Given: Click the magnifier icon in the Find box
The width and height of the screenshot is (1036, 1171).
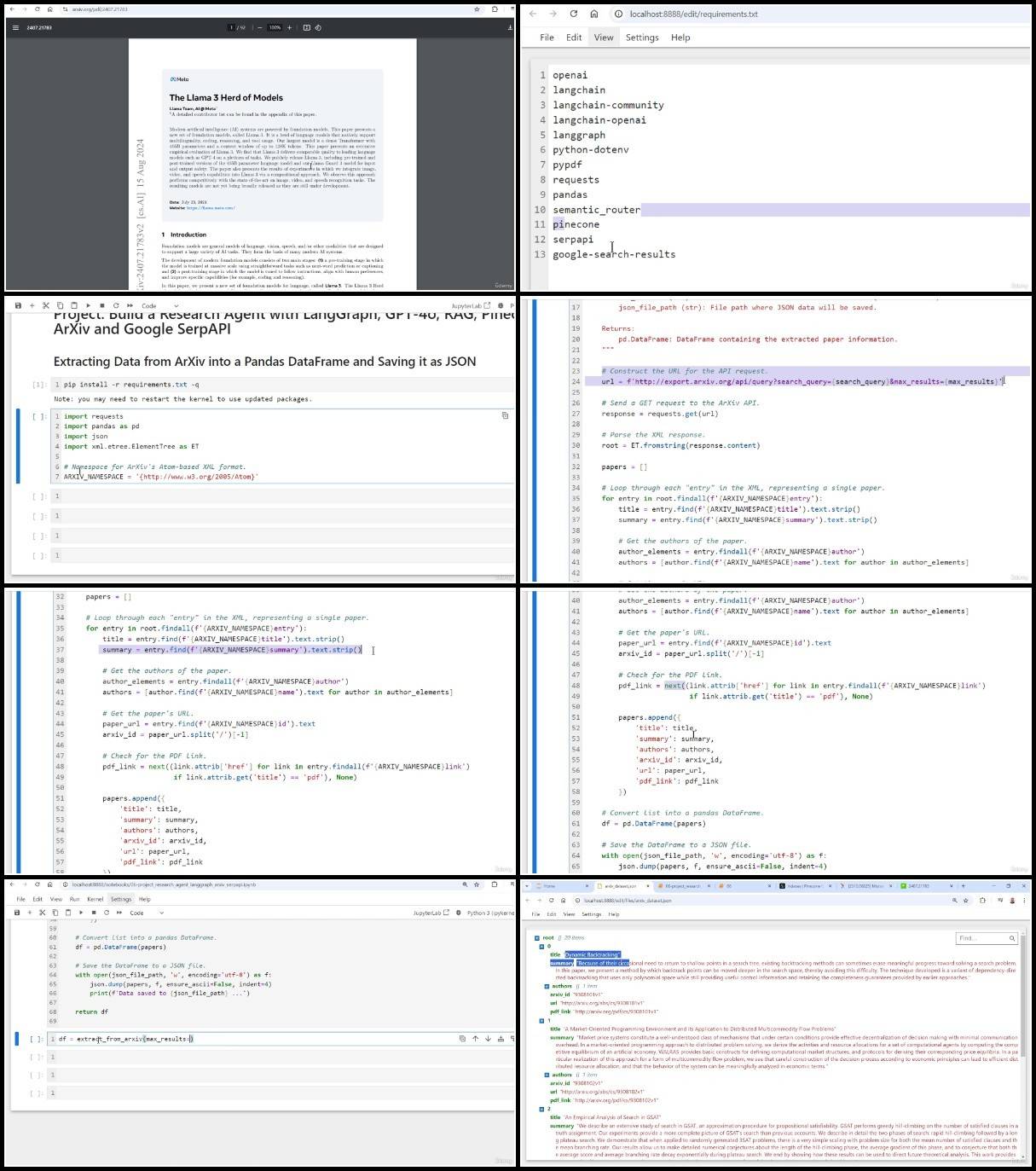Looking at the screenshot, I should click(1012, 938).
